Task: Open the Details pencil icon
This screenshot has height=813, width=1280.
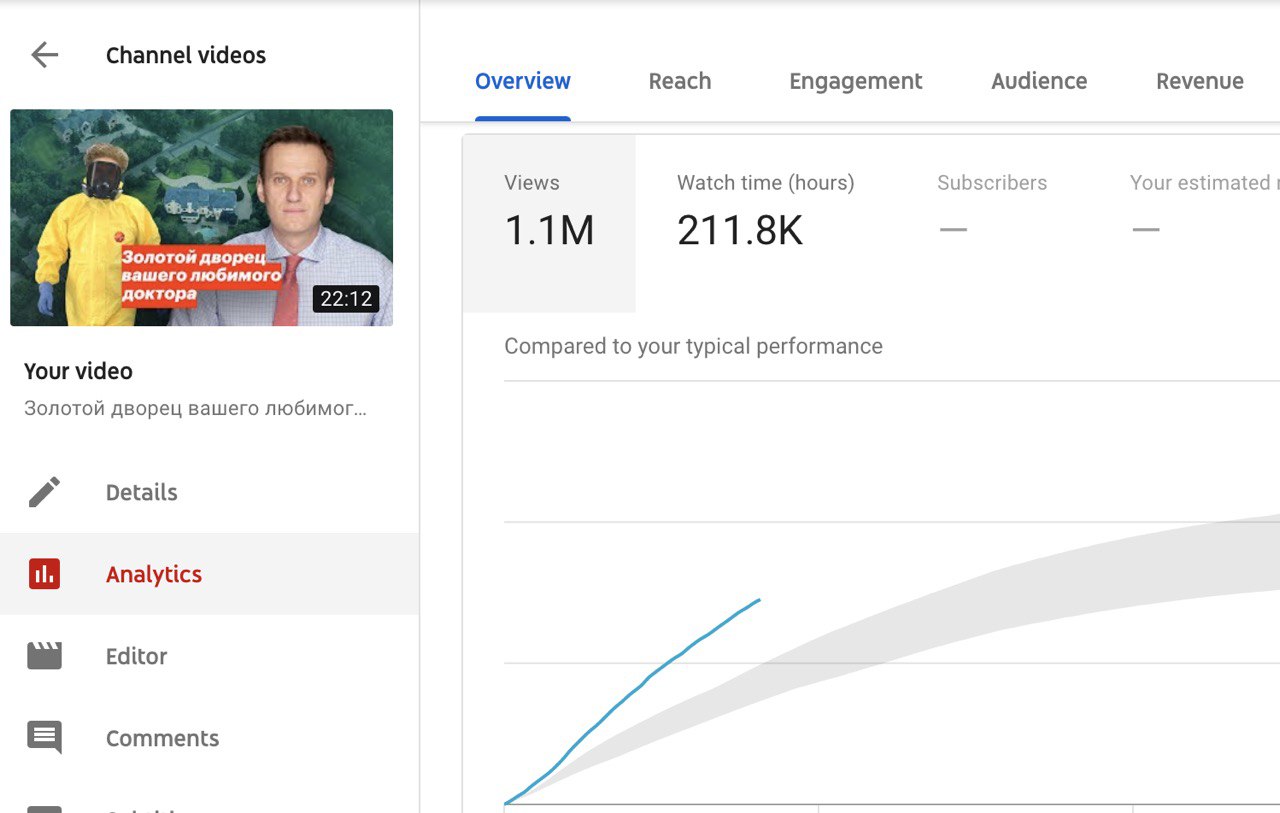Action: [44, 492]
